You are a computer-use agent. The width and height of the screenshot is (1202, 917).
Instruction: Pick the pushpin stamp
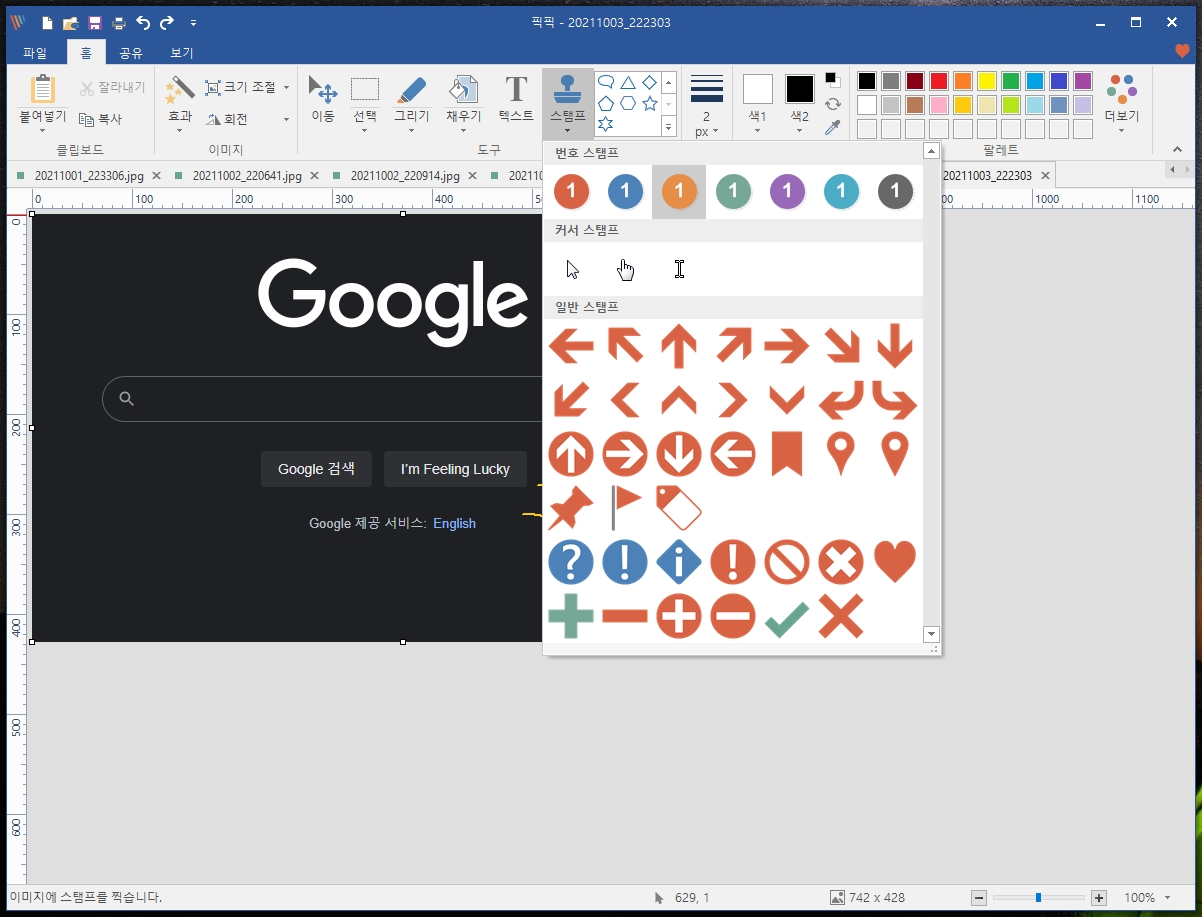pos(571,508)
